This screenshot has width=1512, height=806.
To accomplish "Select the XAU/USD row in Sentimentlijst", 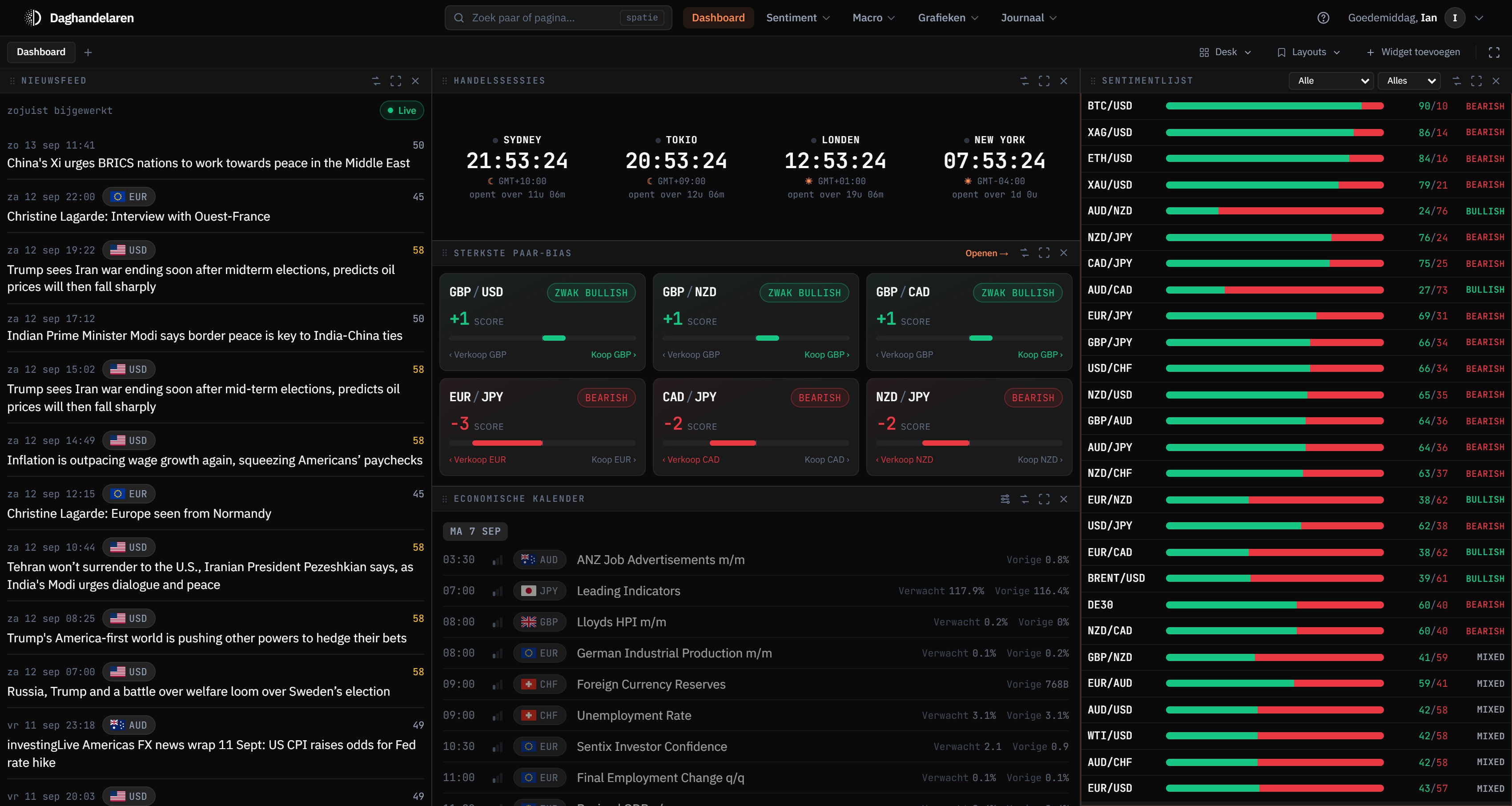I will click(1296, 185).
